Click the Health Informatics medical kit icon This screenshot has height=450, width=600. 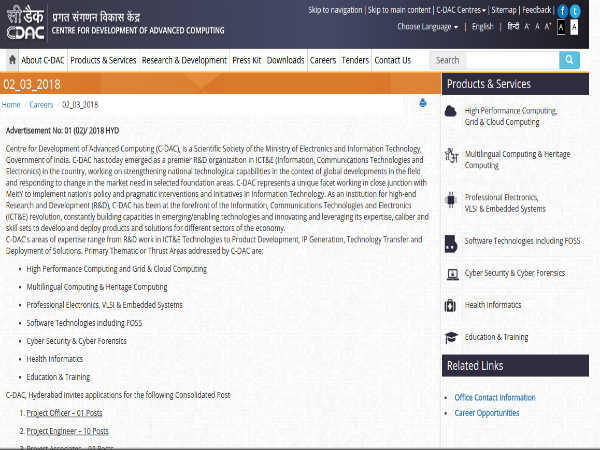450,305
